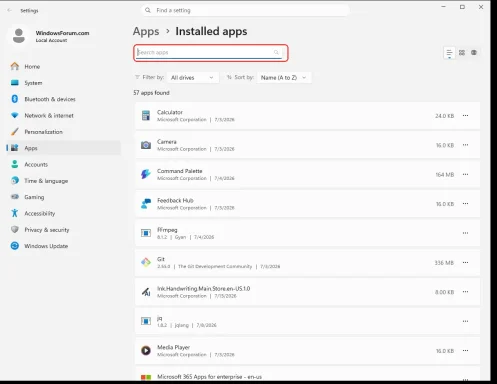Open Home in the sidebar
Image resolution: width=497 pixels, height=384 pixels.
tap(63, 66)
